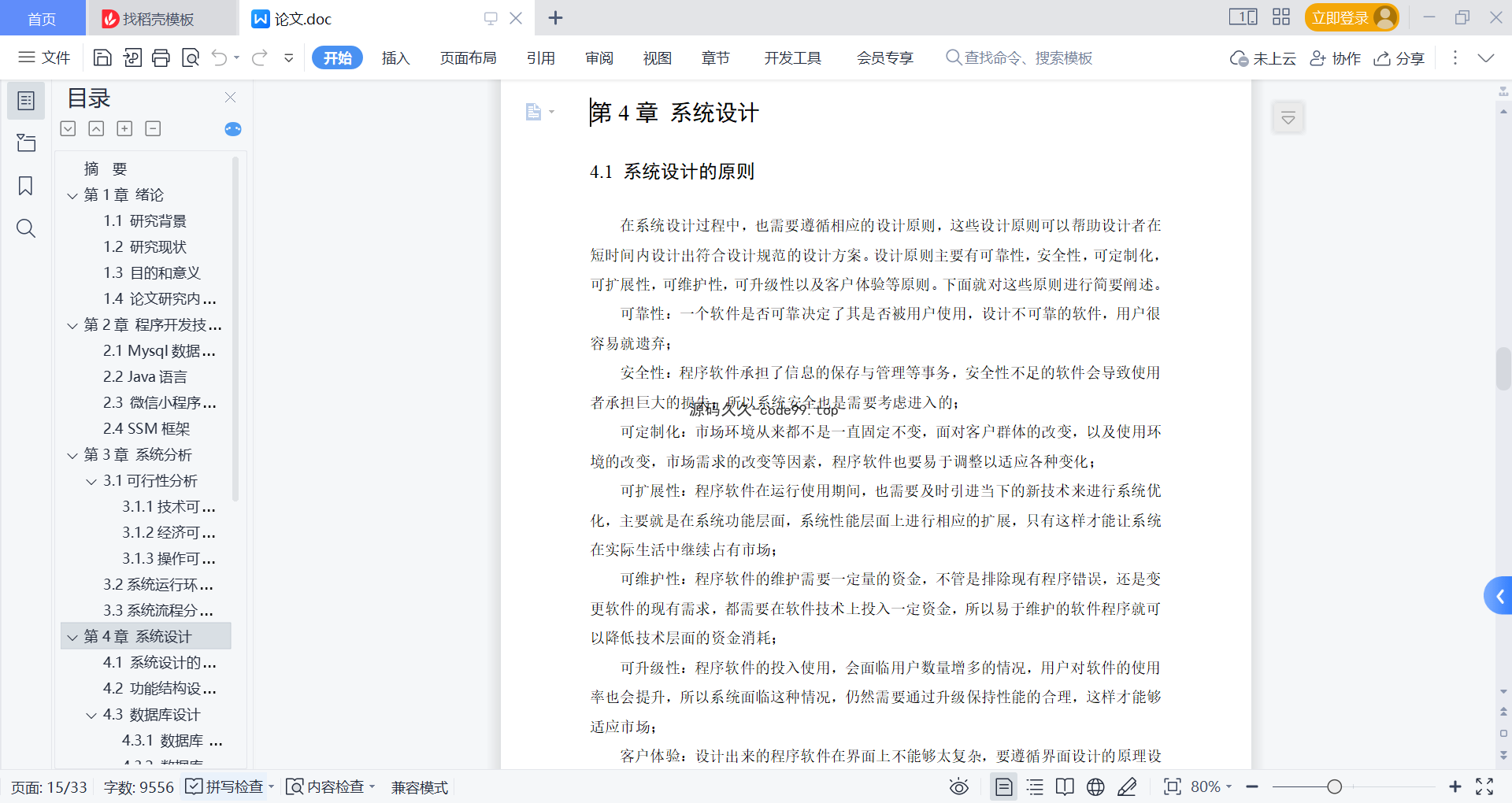Select the 开发工具 ribbon tab
The image size is (1512, 803).
tap(792, 57)
